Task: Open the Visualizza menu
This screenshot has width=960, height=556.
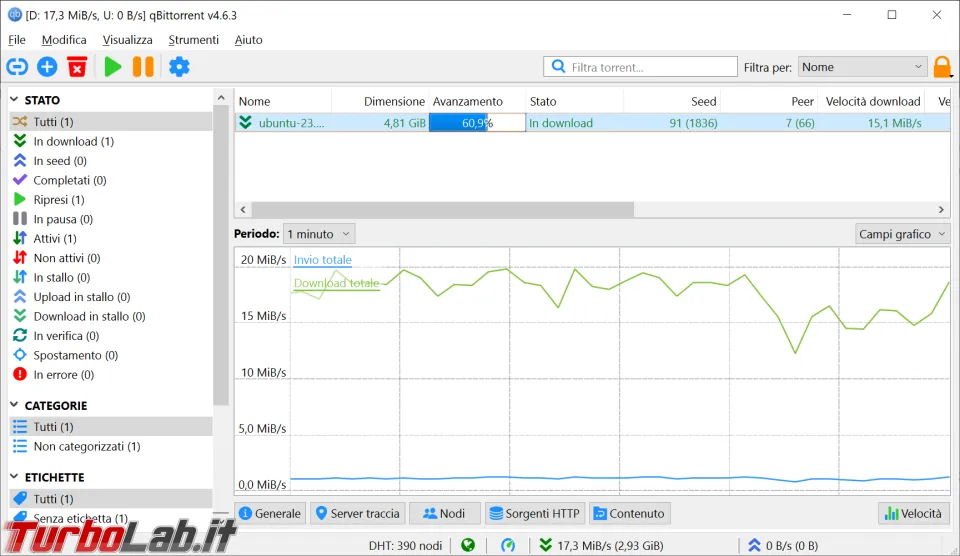Action: 127,40
